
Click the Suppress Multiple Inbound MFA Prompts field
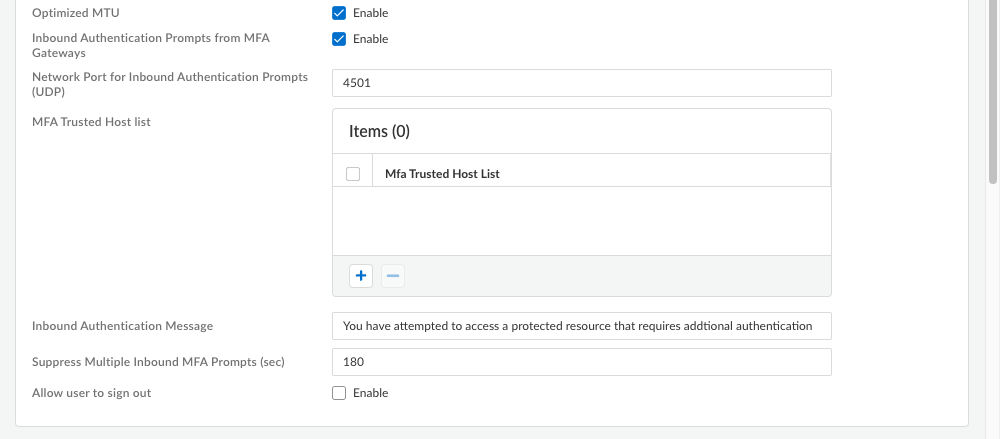tap(581, 361)
